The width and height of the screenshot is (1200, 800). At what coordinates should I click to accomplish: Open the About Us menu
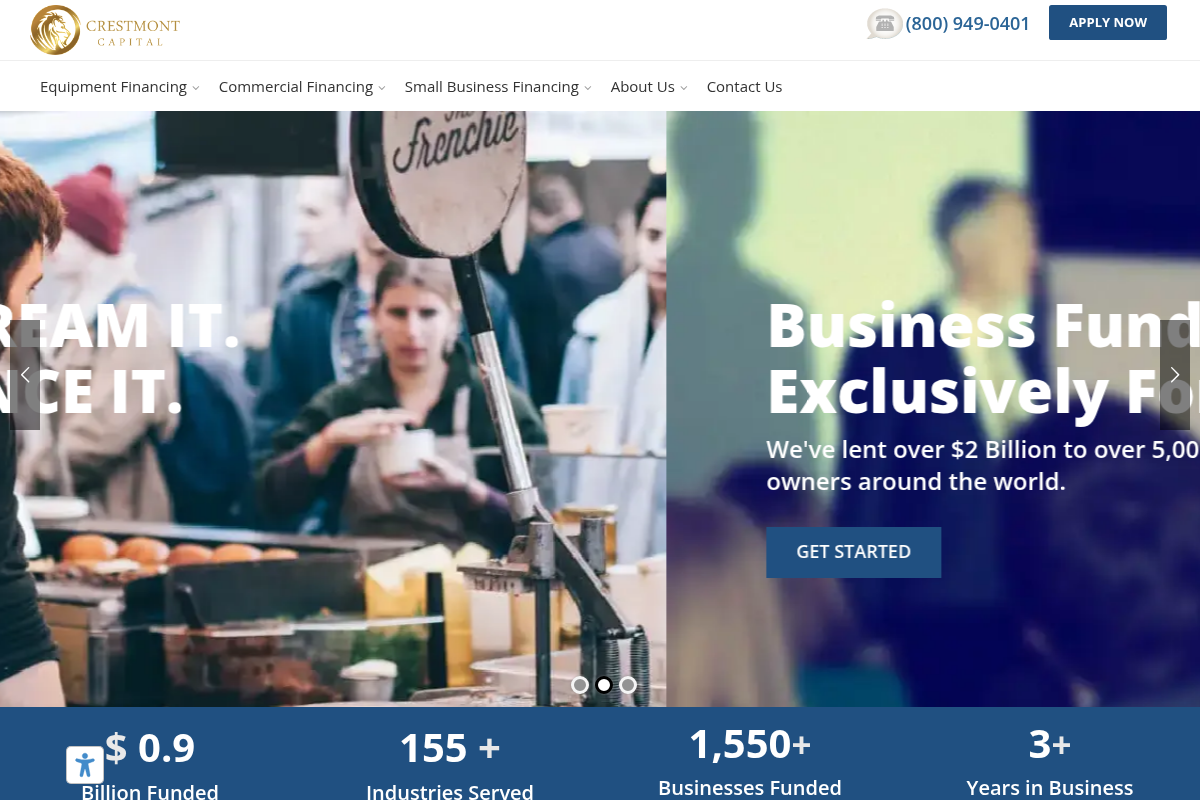point(649,87)
